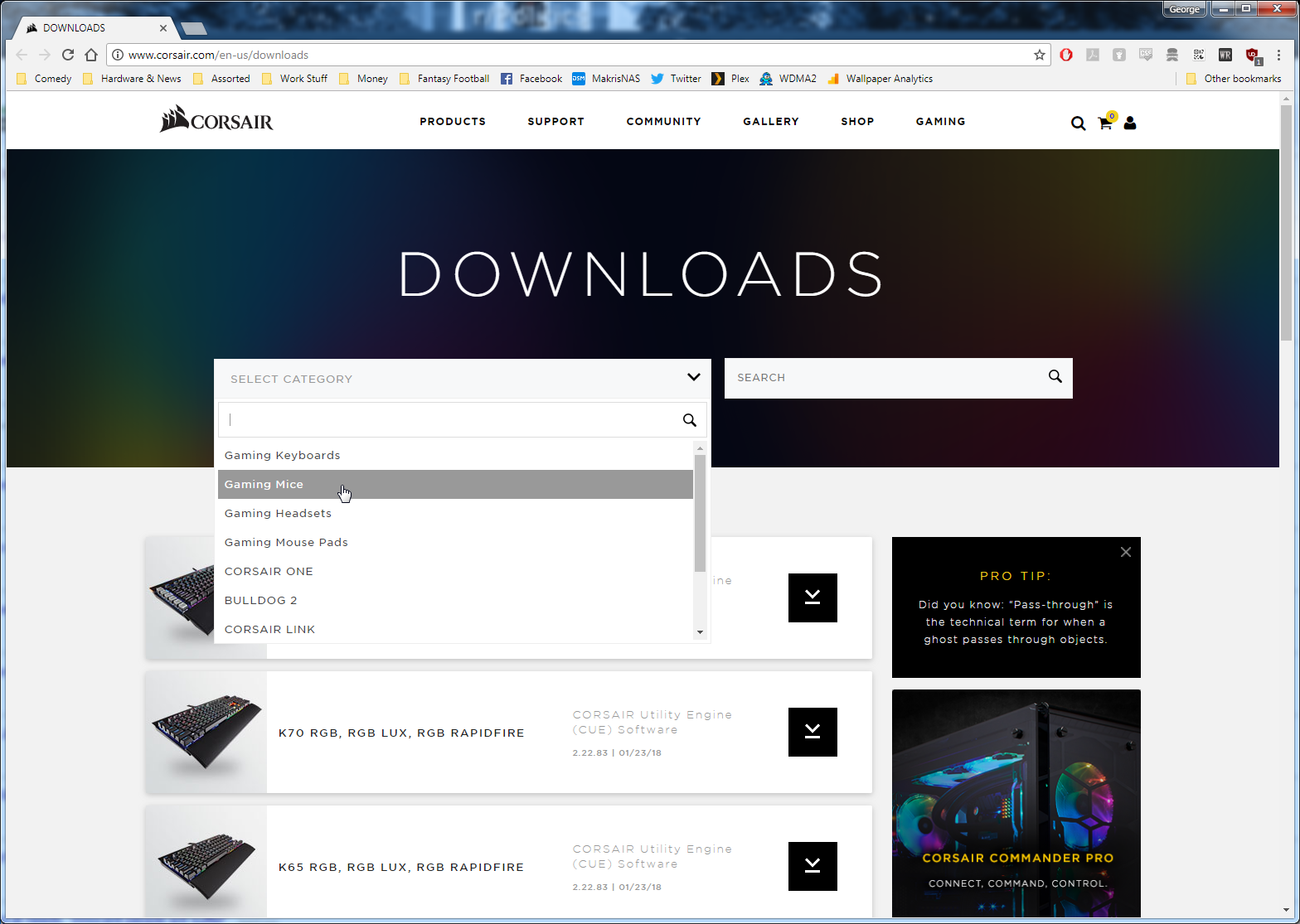Select Gaming Mouse Pads category
Image resolution: width=1300 pixels, height=924 pixels.
(455, 542)
